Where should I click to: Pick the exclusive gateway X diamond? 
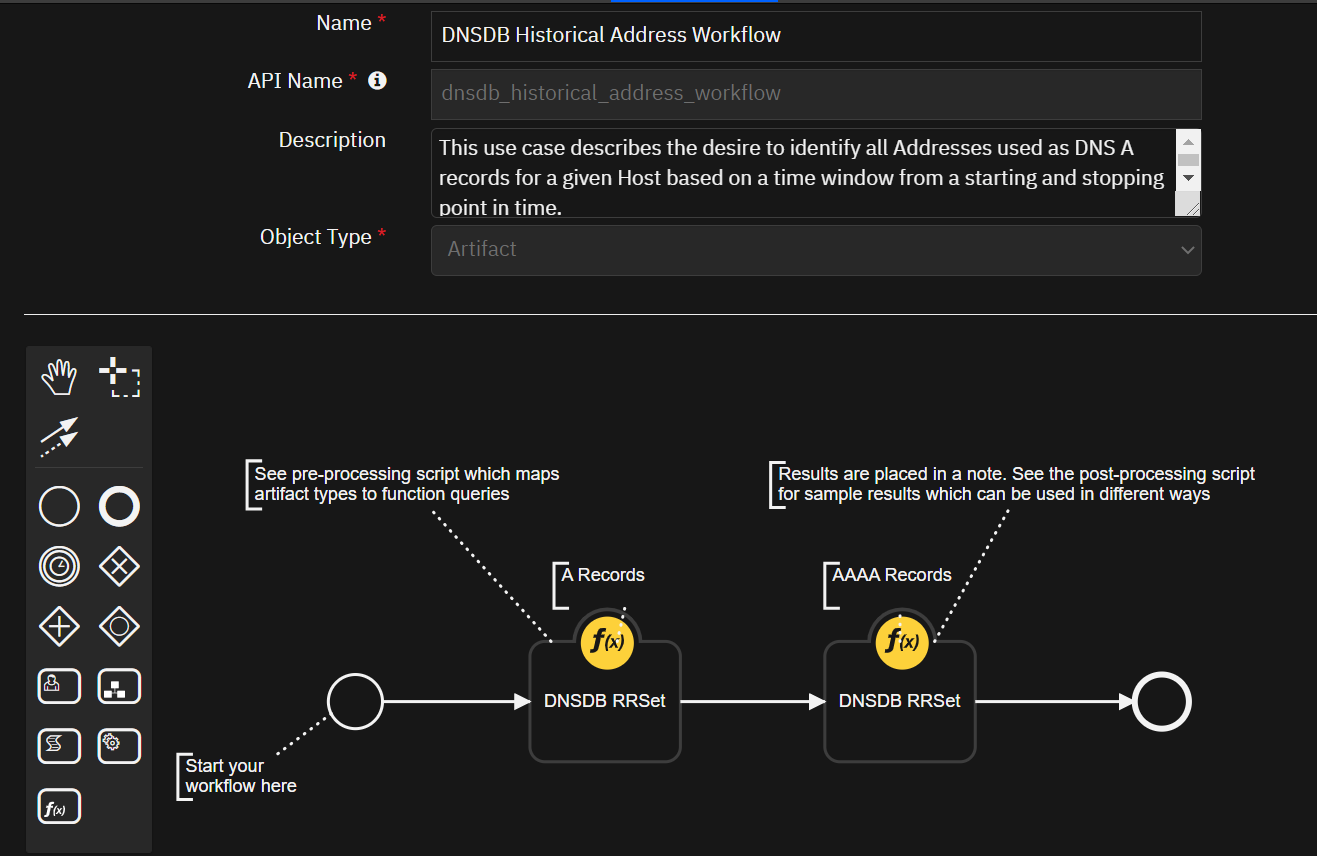[119, 567]
